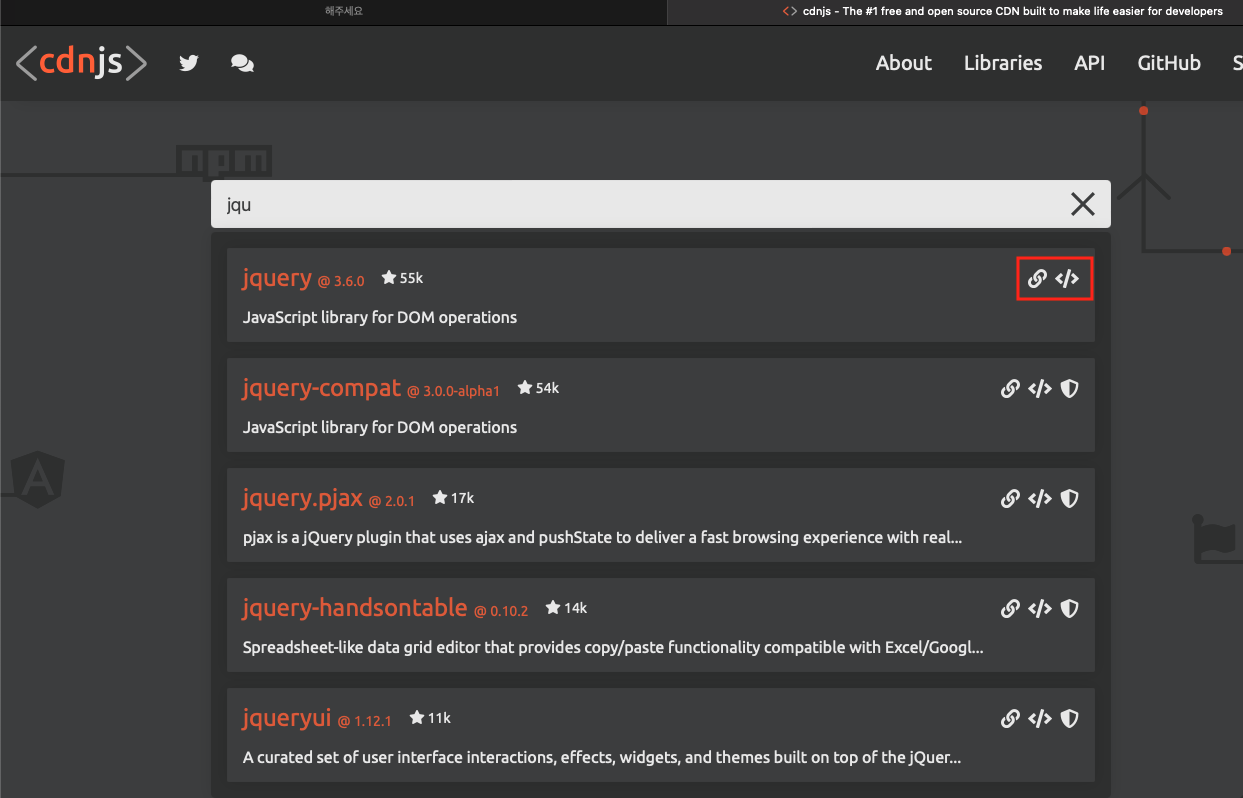Open the jquery-handsontable library link

pyautogui.click(x=355, y=608)
